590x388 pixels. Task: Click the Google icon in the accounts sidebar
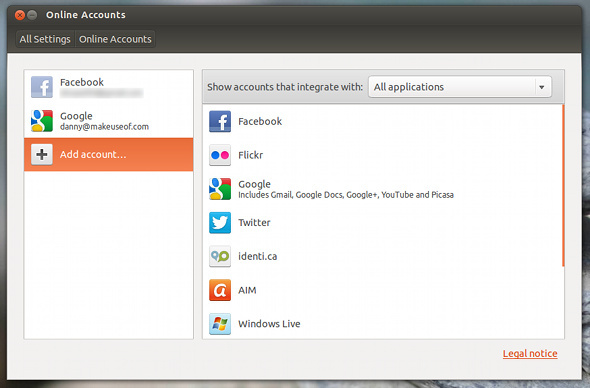(x=42, y=120)
